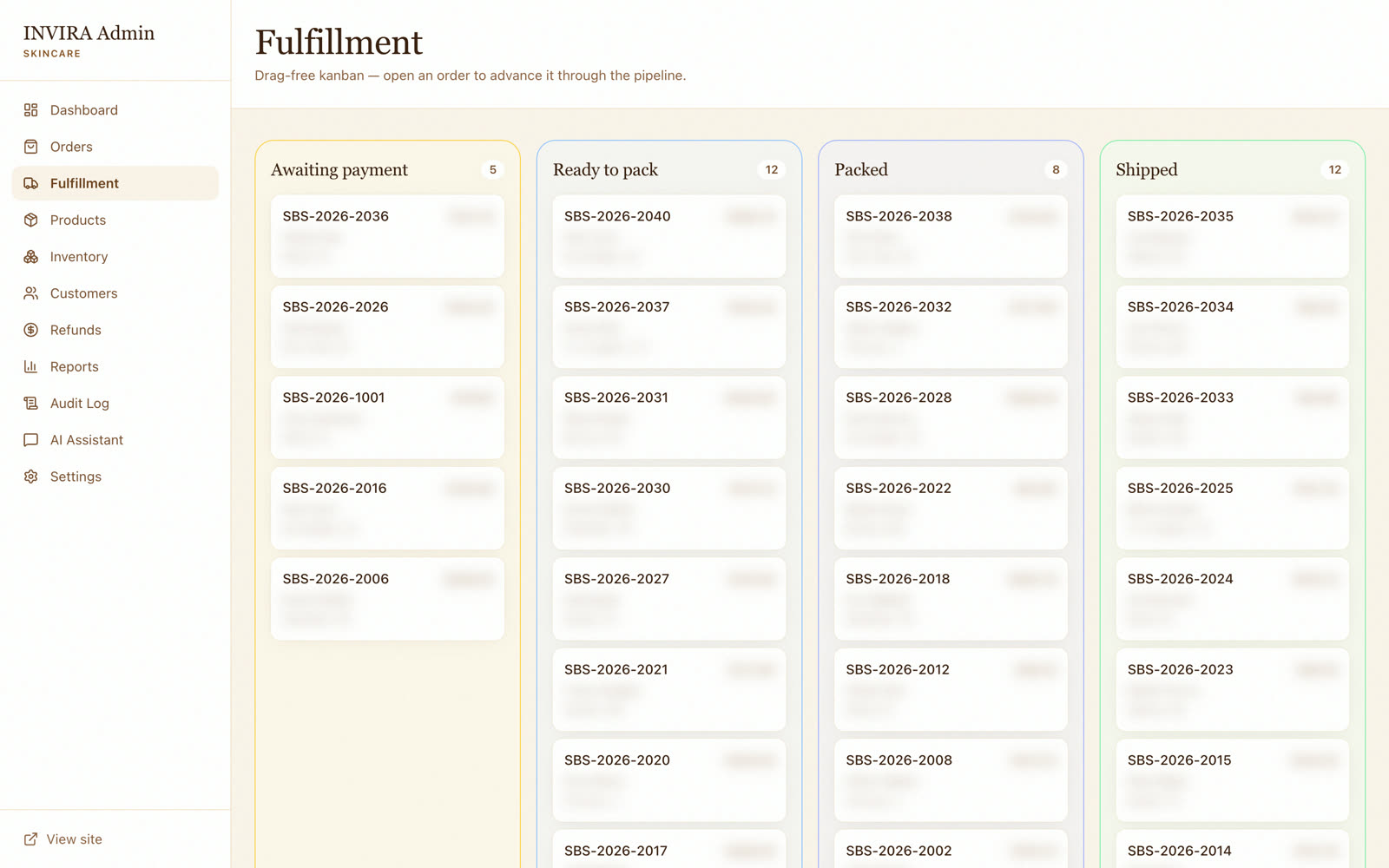Open order card SBS-2026-2016
Image resolution: width=1389 pixels, height=868 pixels.
tap(387, 509)
